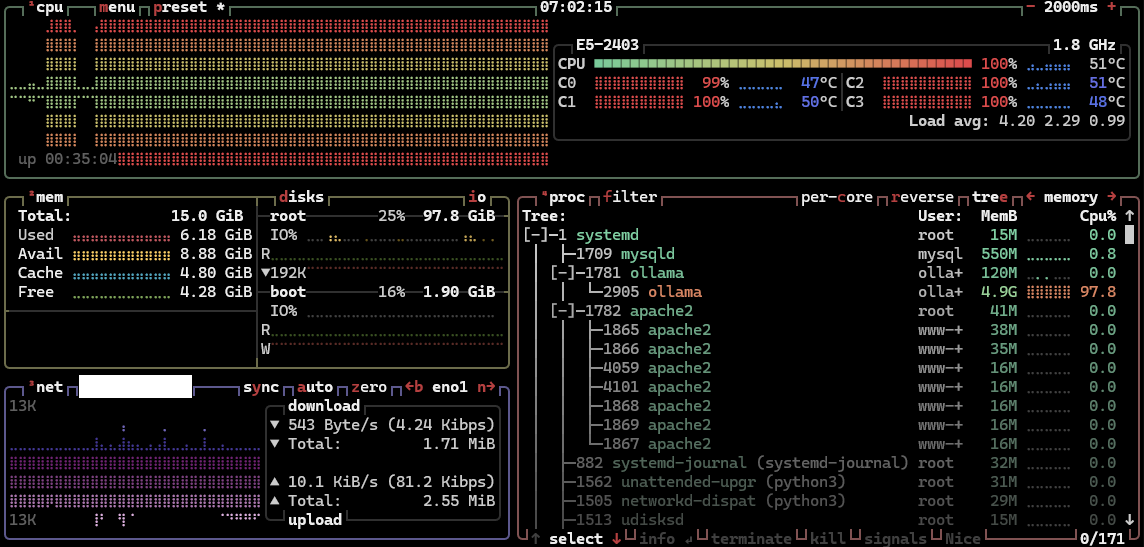The width and height of the screenshot is (1144, 547).
Task: Select the 4059 apache2 process
Action: pos(820,368)
